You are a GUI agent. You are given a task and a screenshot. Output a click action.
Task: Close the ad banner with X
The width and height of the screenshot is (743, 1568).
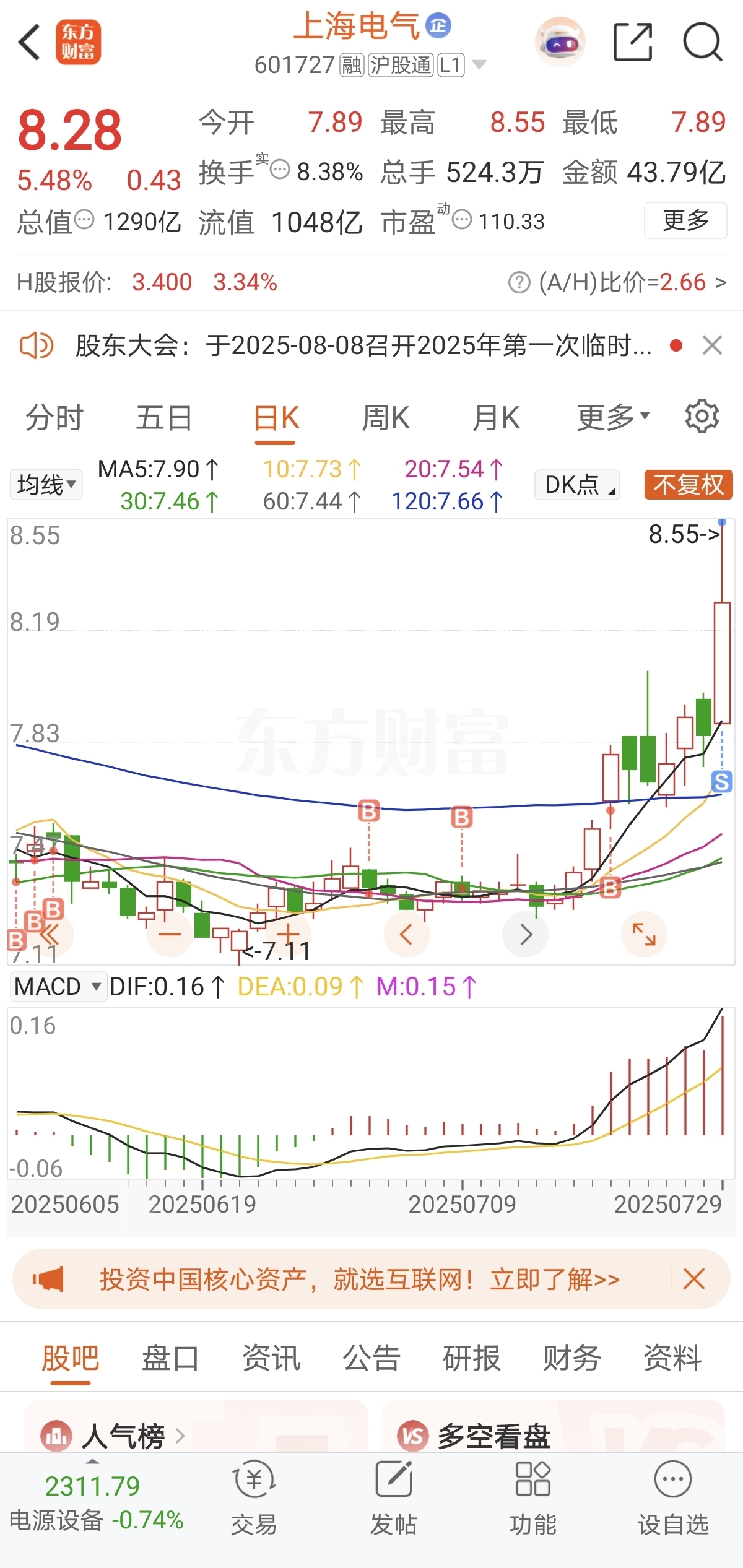pos(694,1279)
